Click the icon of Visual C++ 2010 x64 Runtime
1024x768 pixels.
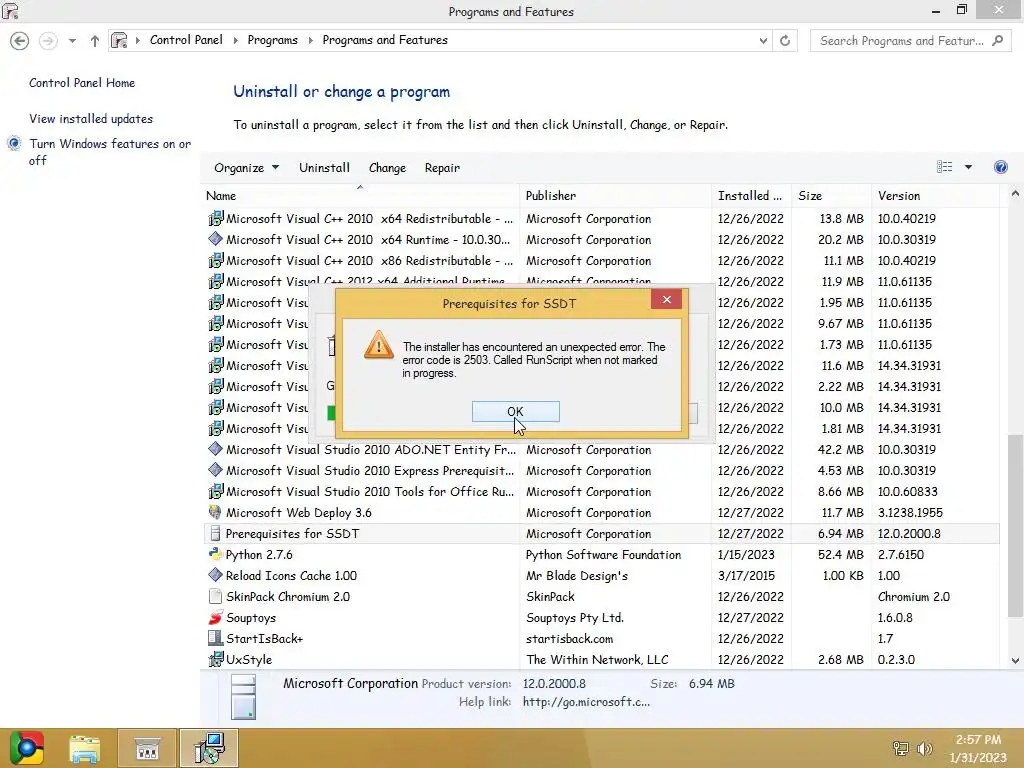click(216, 239)
